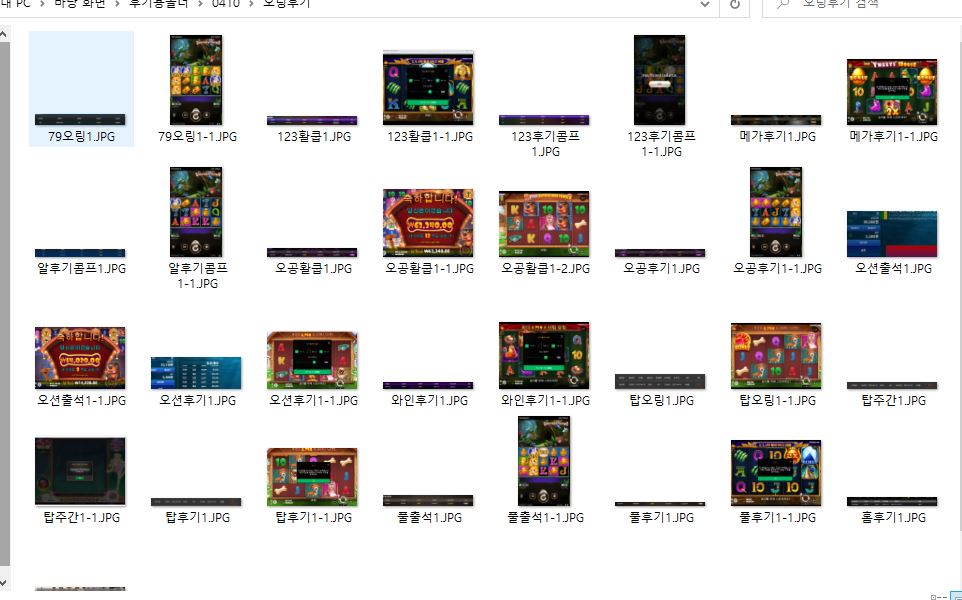Click the 풀후기1.JPG file name
Viewport: 962px width, 600px height.
(x=661, y=517)
